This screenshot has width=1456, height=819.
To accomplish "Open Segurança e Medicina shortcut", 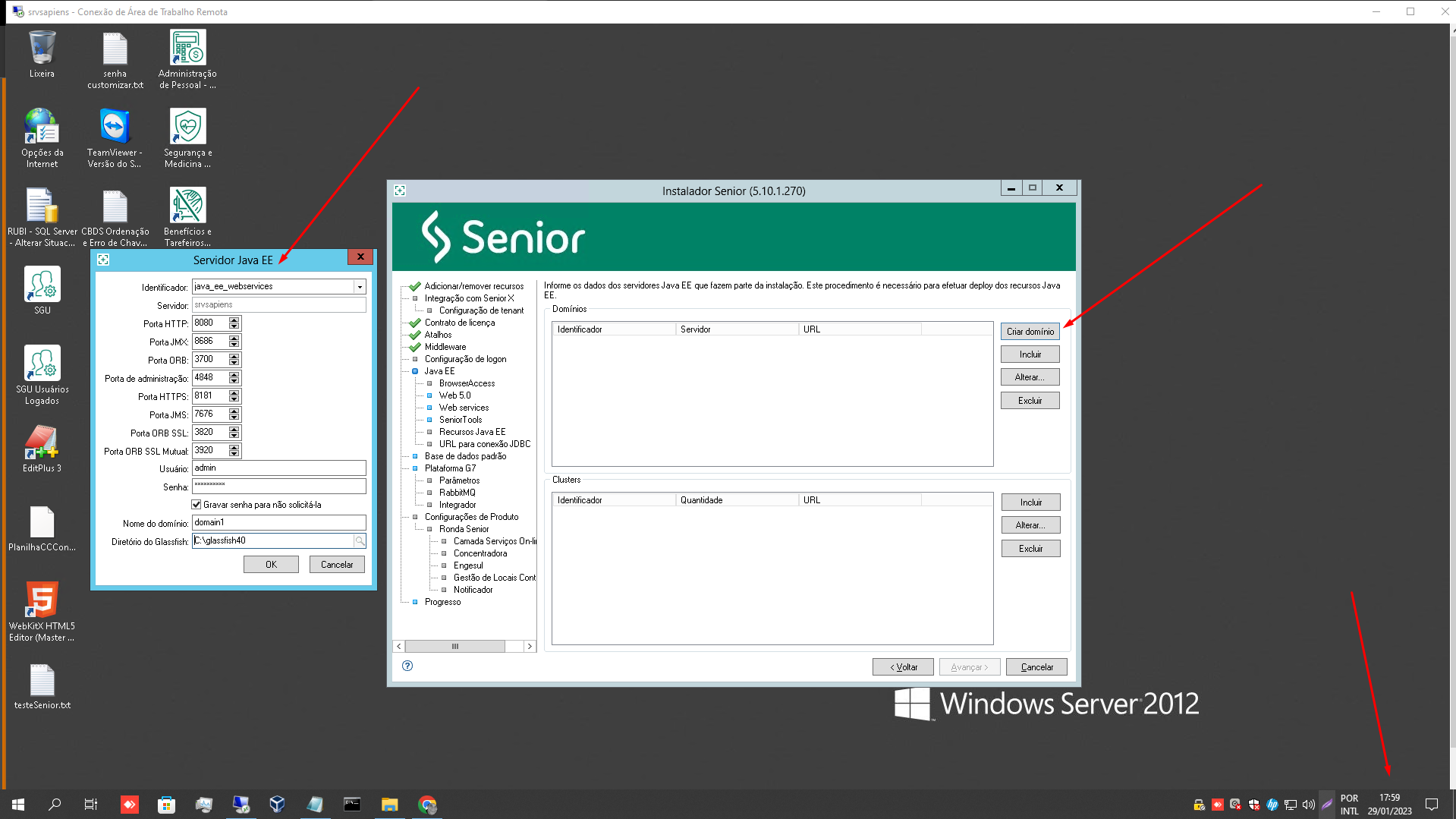I will (x=187, y=138).
